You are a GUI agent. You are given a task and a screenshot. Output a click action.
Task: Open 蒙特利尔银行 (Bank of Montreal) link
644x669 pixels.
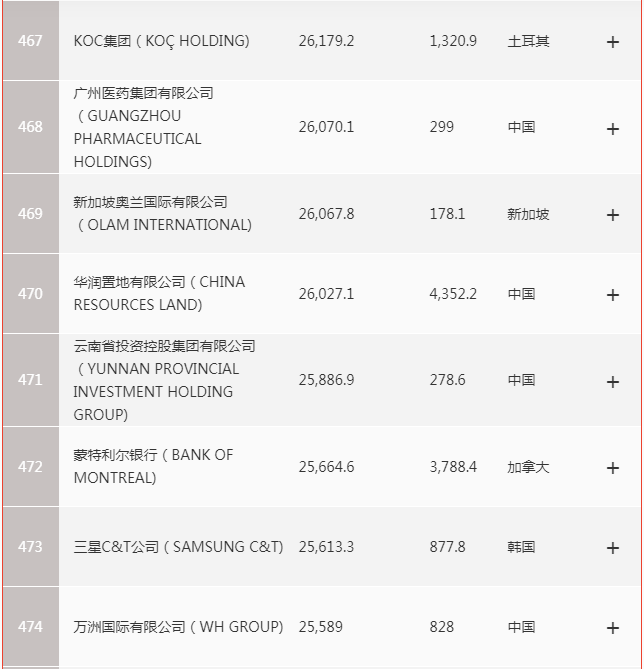(x=153, y=466)
